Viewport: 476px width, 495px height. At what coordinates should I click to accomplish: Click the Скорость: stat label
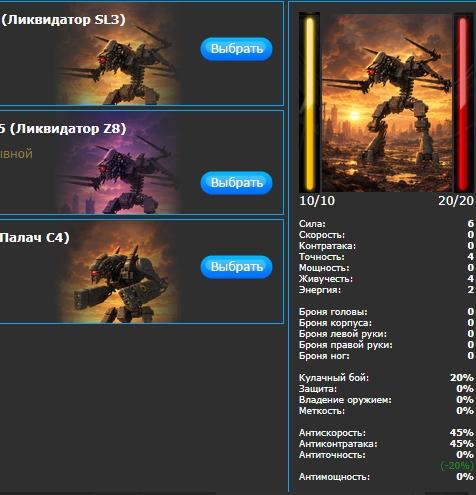coord(322,235)
